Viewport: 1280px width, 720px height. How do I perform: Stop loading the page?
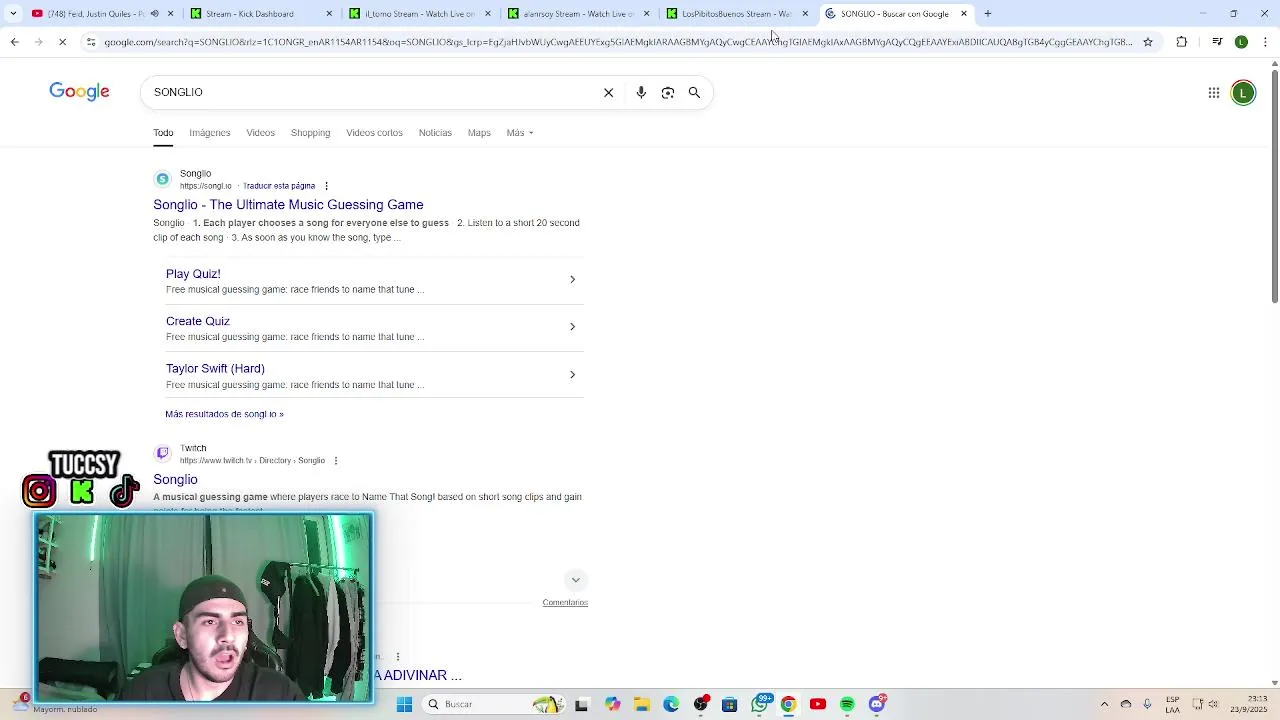click(62, 42)
